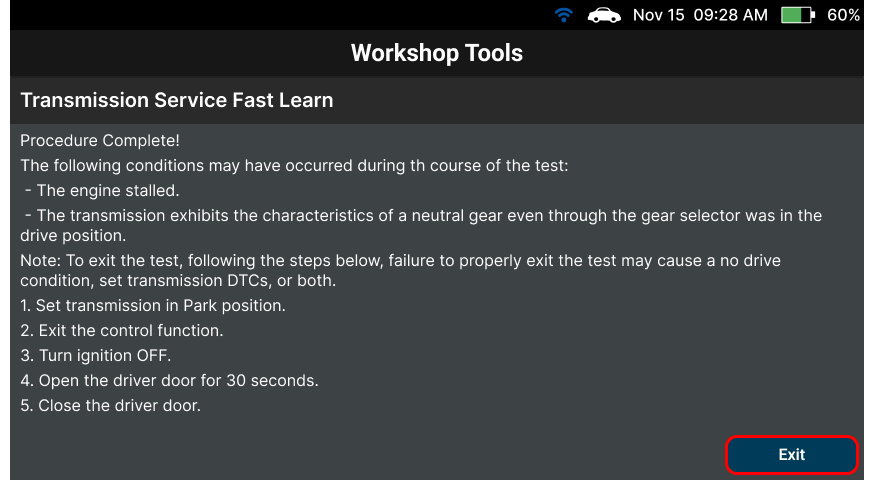Viewport: 874px width, 480px height.
Task: Tap the Exit button
Action: click(791, 454)
